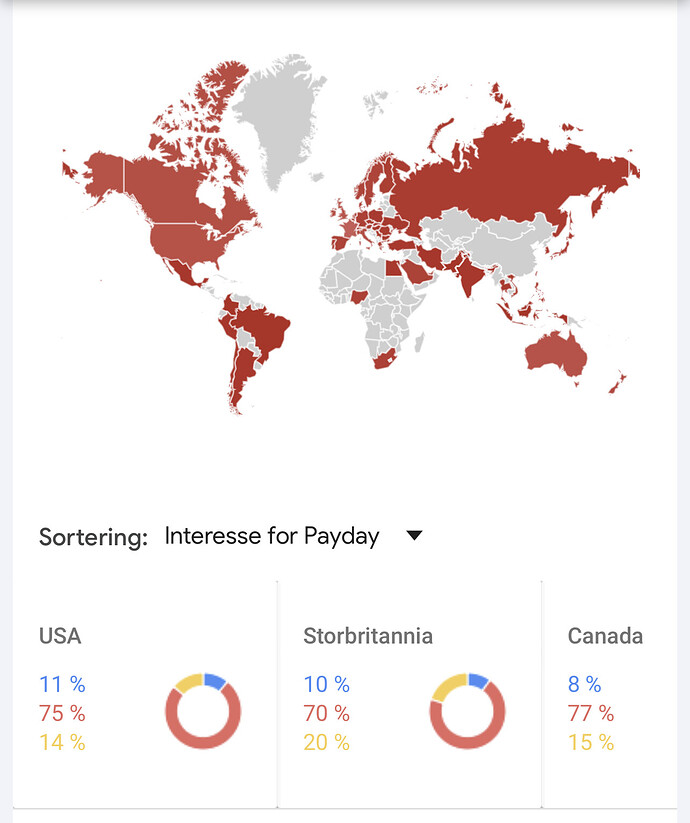Open the USA country card
This screenshot has height=823, width=690.
point(145,694)
